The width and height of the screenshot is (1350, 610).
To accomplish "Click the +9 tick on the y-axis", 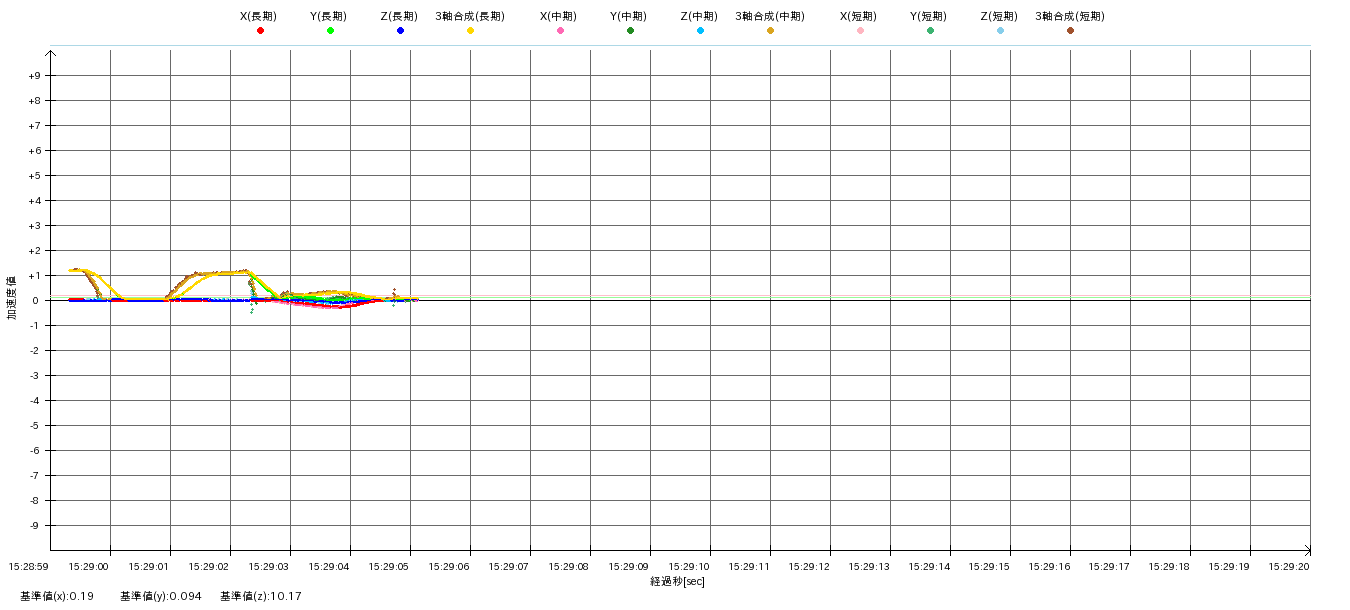I will click(35, 76).
